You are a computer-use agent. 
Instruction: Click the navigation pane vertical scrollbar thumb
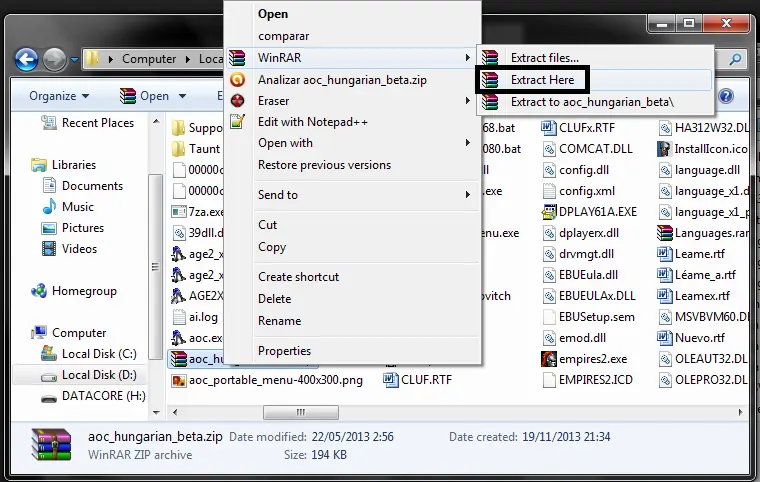155,267
